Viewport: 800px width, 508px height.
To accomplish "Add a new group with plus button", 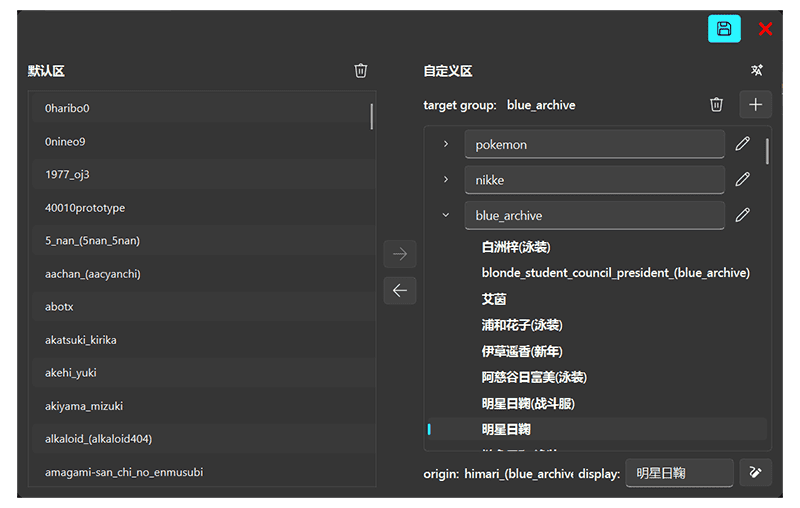I will tap(756, 105).
